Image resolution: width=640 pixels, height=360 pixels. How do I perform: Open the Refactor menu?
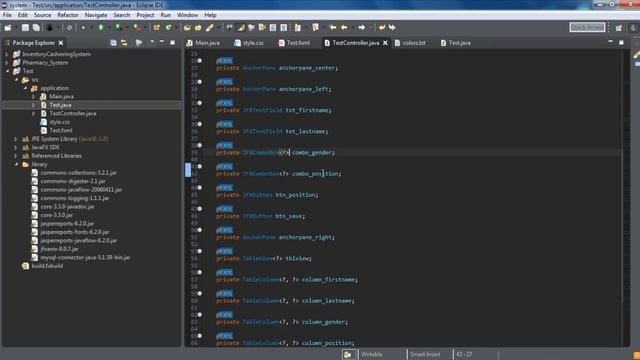(x=68, y=15)
